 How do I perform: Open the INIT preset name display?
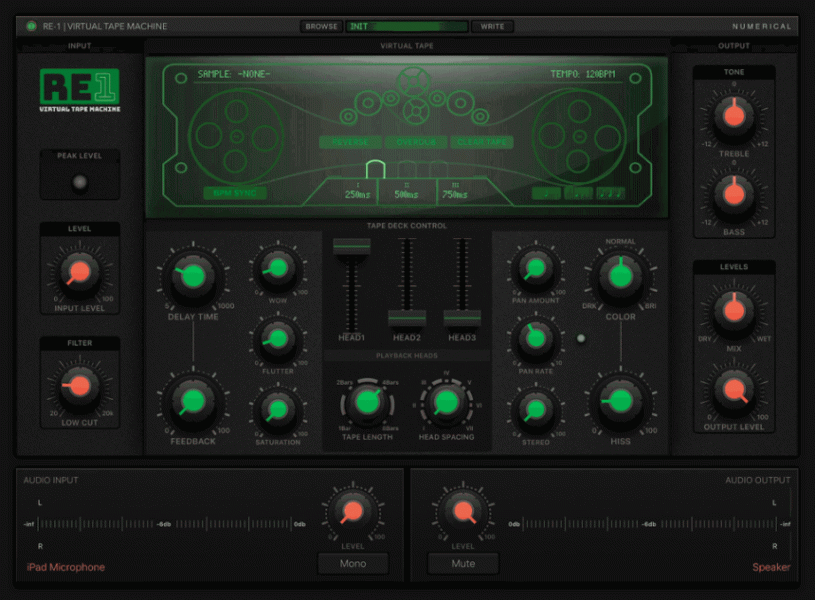coord(407,26)
